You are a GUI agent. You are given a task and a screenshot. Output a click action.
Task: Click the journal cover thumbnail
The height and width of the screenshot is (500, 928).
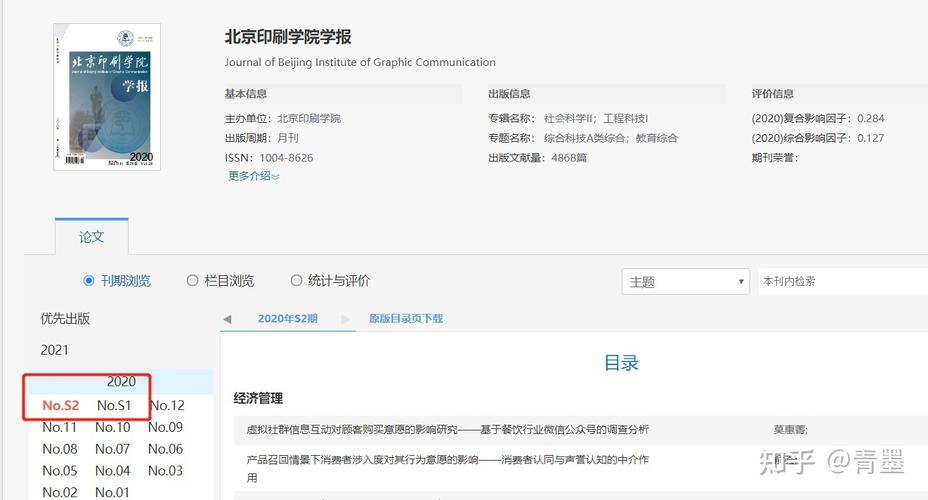107,97
